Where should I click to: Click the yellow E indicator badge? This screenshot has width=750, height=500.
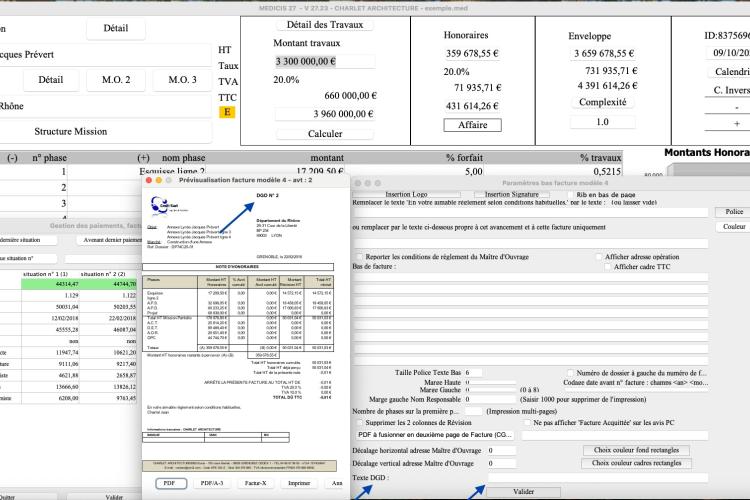(227, 112)
